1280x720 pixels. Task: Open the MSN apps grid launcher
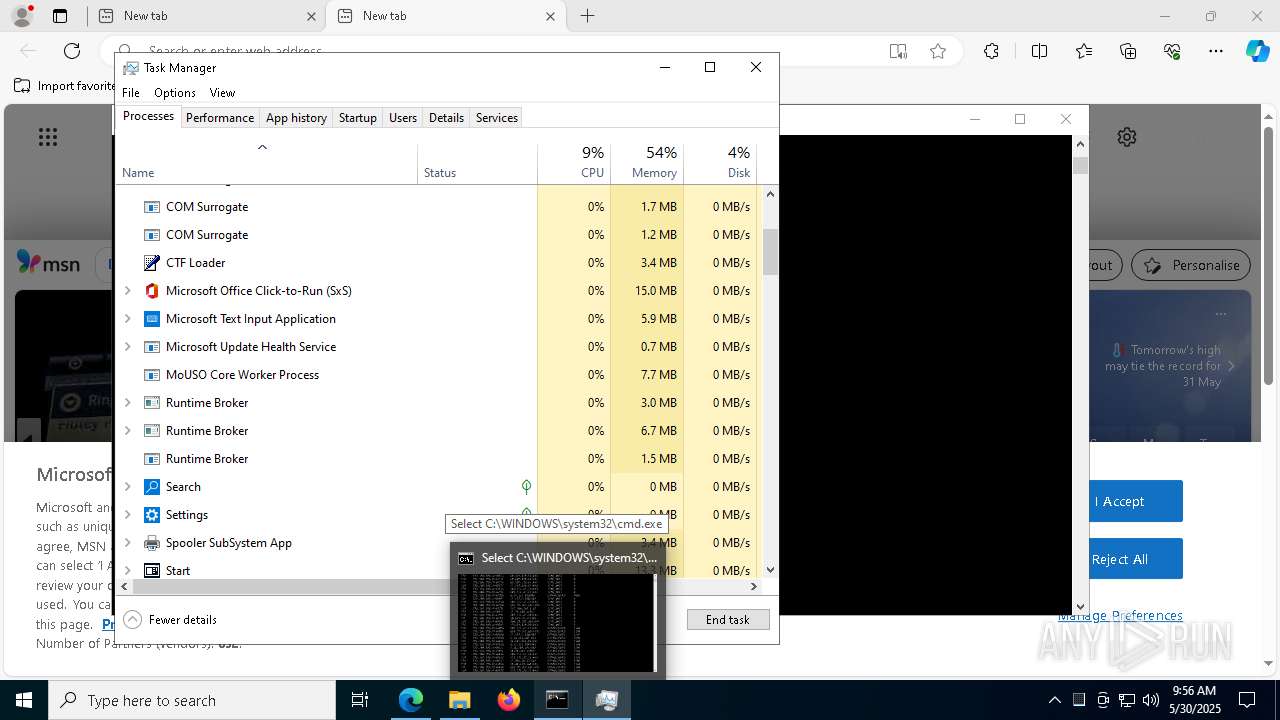48,137
